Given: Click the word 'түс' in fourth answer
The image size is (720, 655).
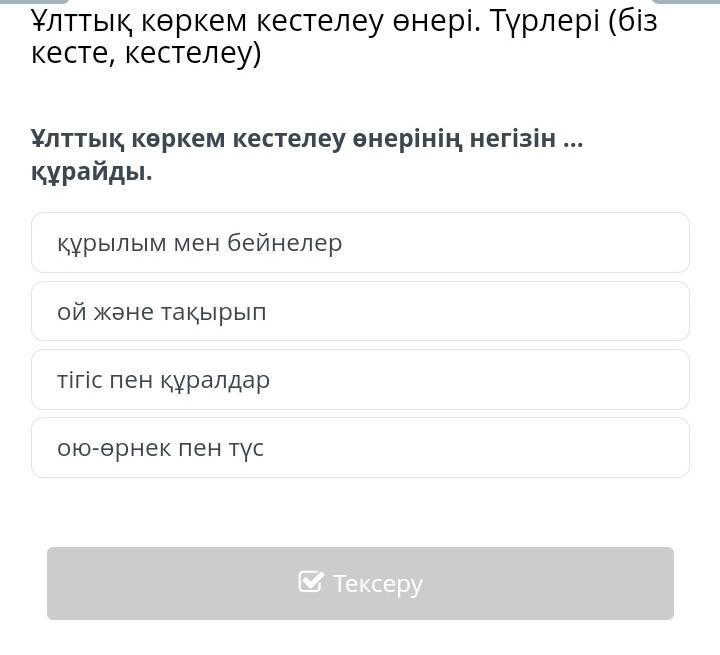Looking at the screenshot, I should point(245,448).
